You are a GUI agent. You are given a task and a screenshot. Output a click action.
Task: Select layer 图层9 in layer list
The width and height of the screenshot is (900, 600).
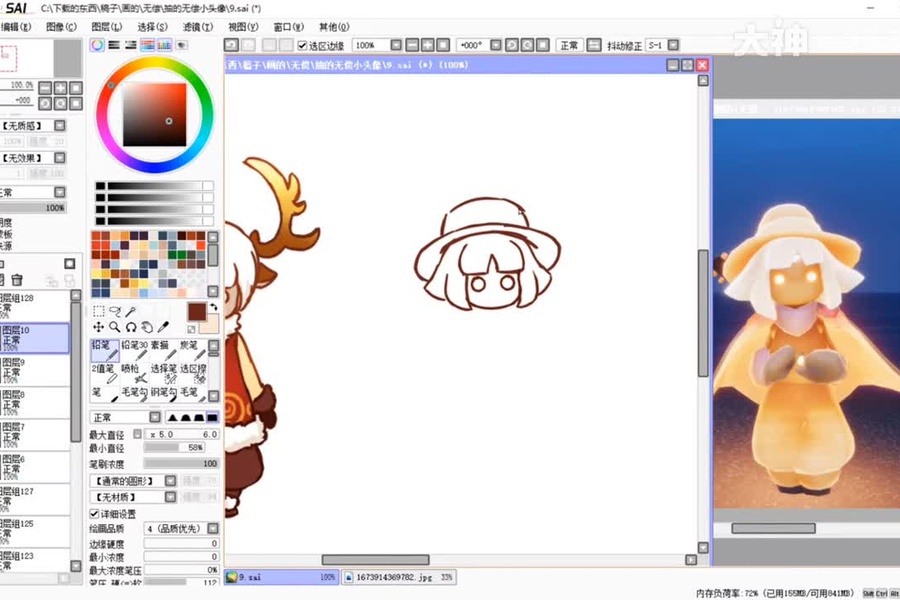pyautogui.click(x=34, y=370)
